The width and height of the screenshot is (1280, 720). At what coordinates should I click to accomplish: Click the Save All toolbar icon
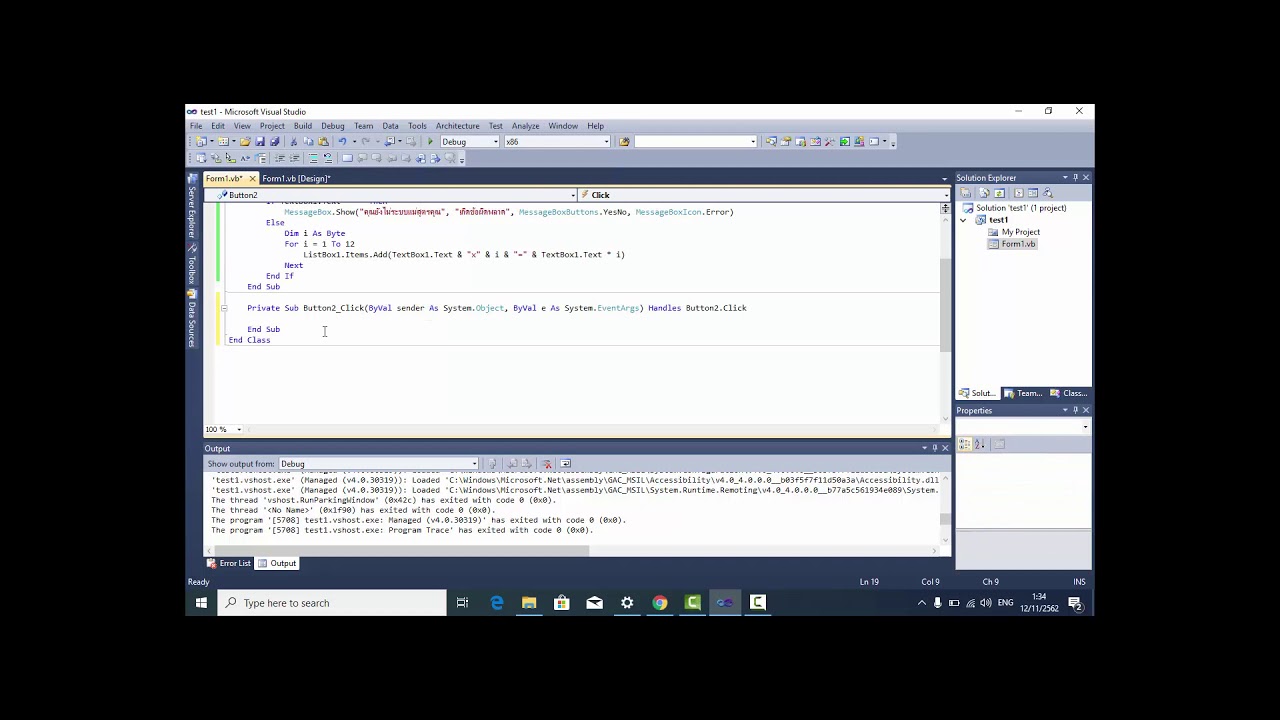274,141
